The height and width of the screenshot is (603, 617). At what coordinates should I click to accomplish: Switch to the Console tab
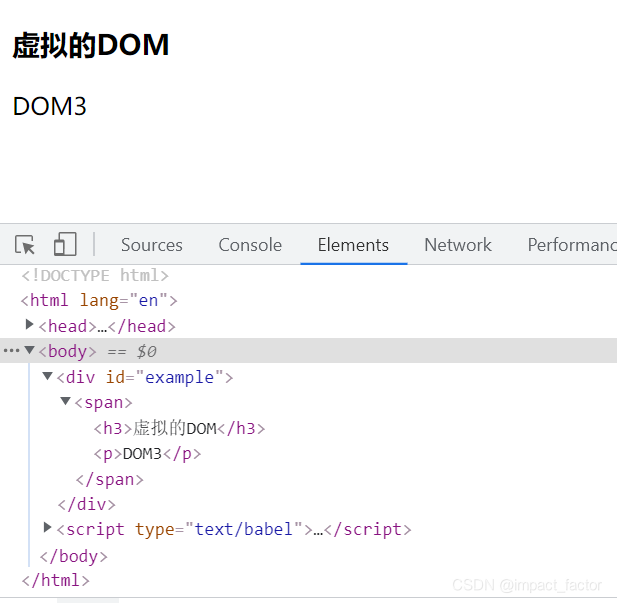point(250,245)
